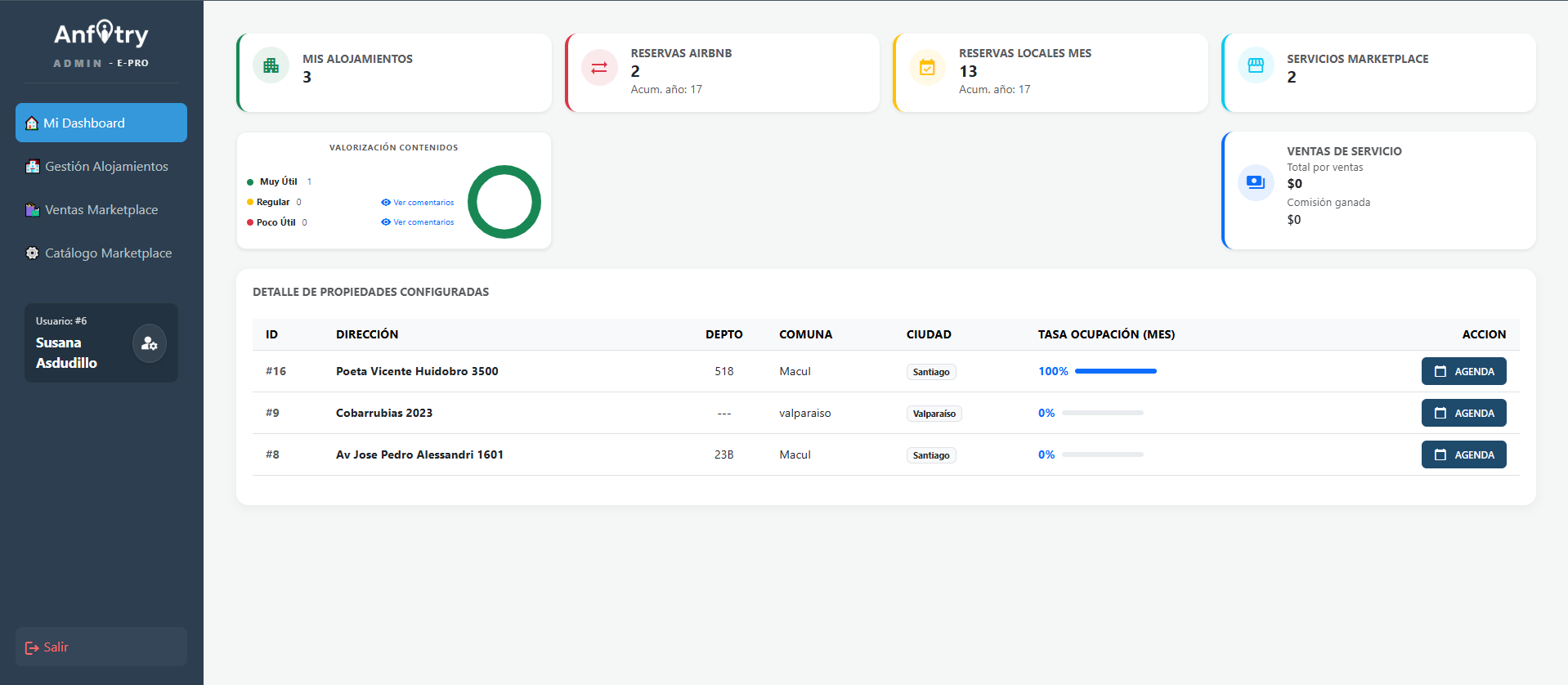The width and height of the screenshot is (1568, 685).
Task: Click the Anfitry logo
Action: click(101, 34)
